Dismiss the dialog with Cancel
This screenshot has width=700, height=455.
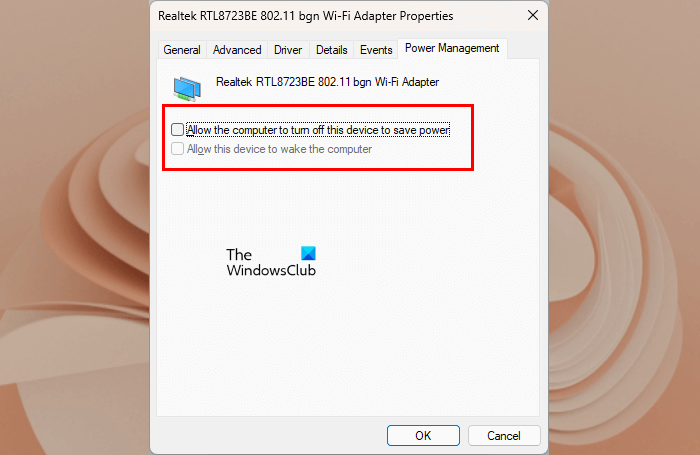tap(504, 435)
